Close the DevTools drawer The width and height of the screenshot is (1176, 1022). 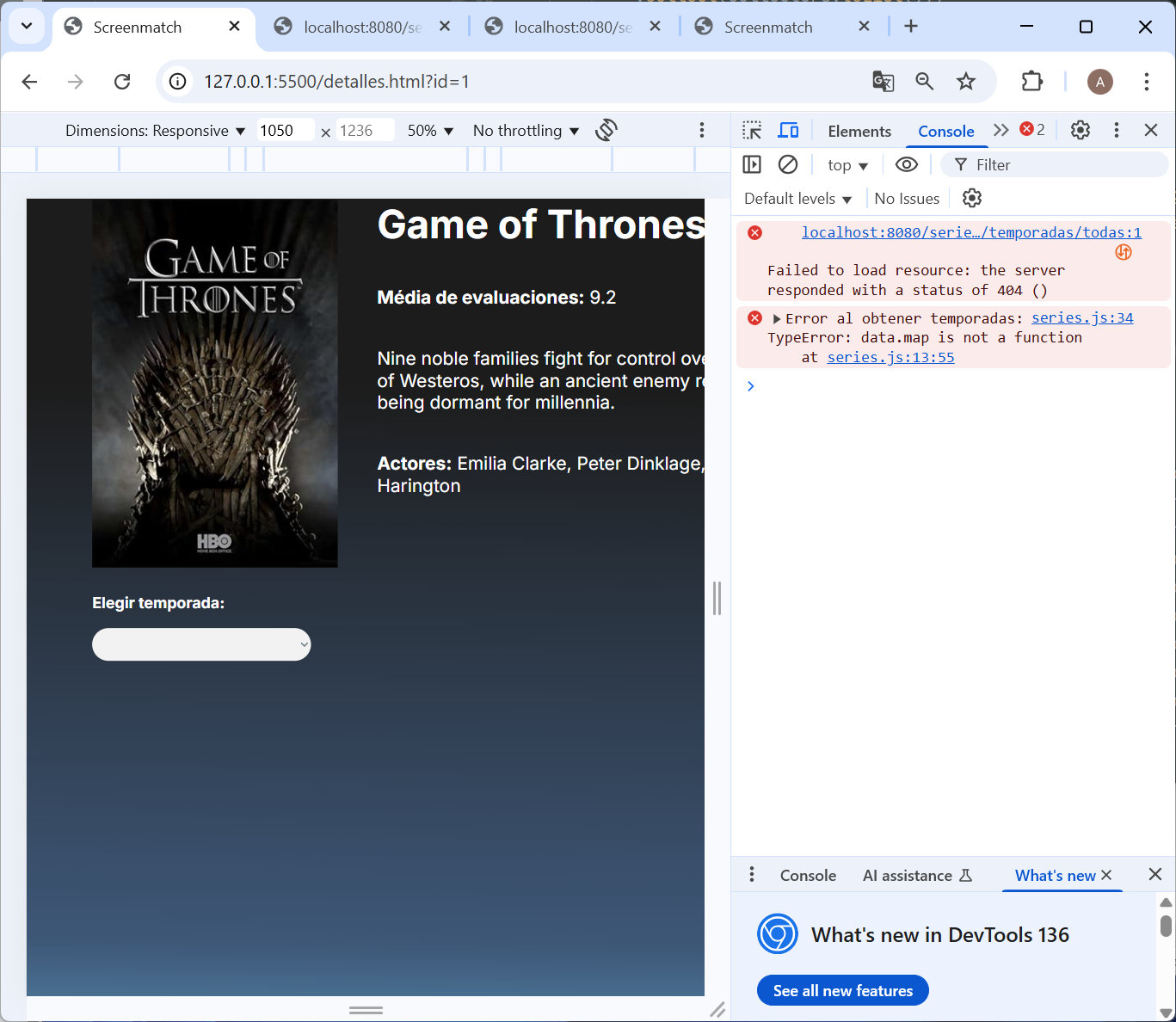pos(1155,874)
